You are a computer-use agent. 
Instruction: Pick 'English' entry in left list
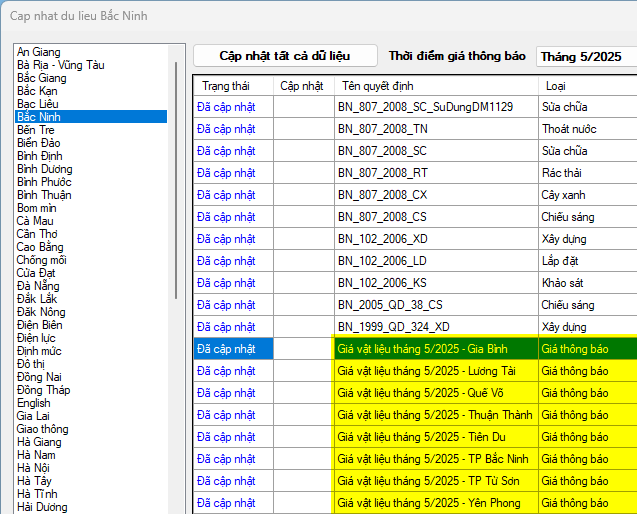point(34,403)
